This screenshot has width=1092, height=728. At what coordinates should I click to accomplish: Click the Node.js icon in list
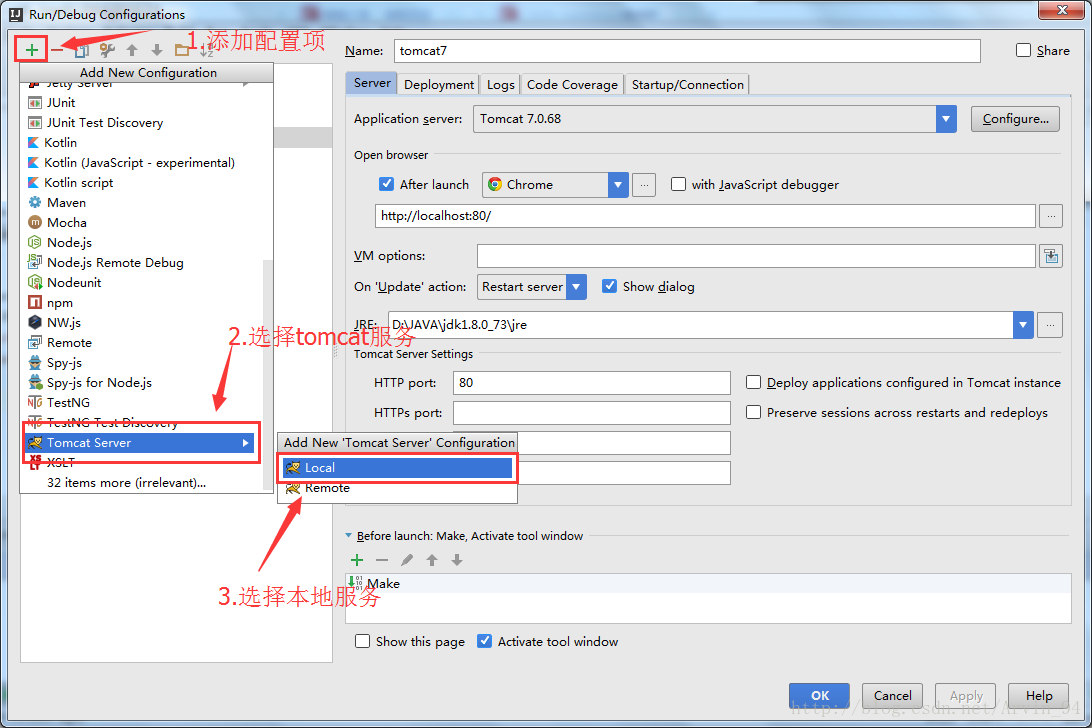click(35, 243)
